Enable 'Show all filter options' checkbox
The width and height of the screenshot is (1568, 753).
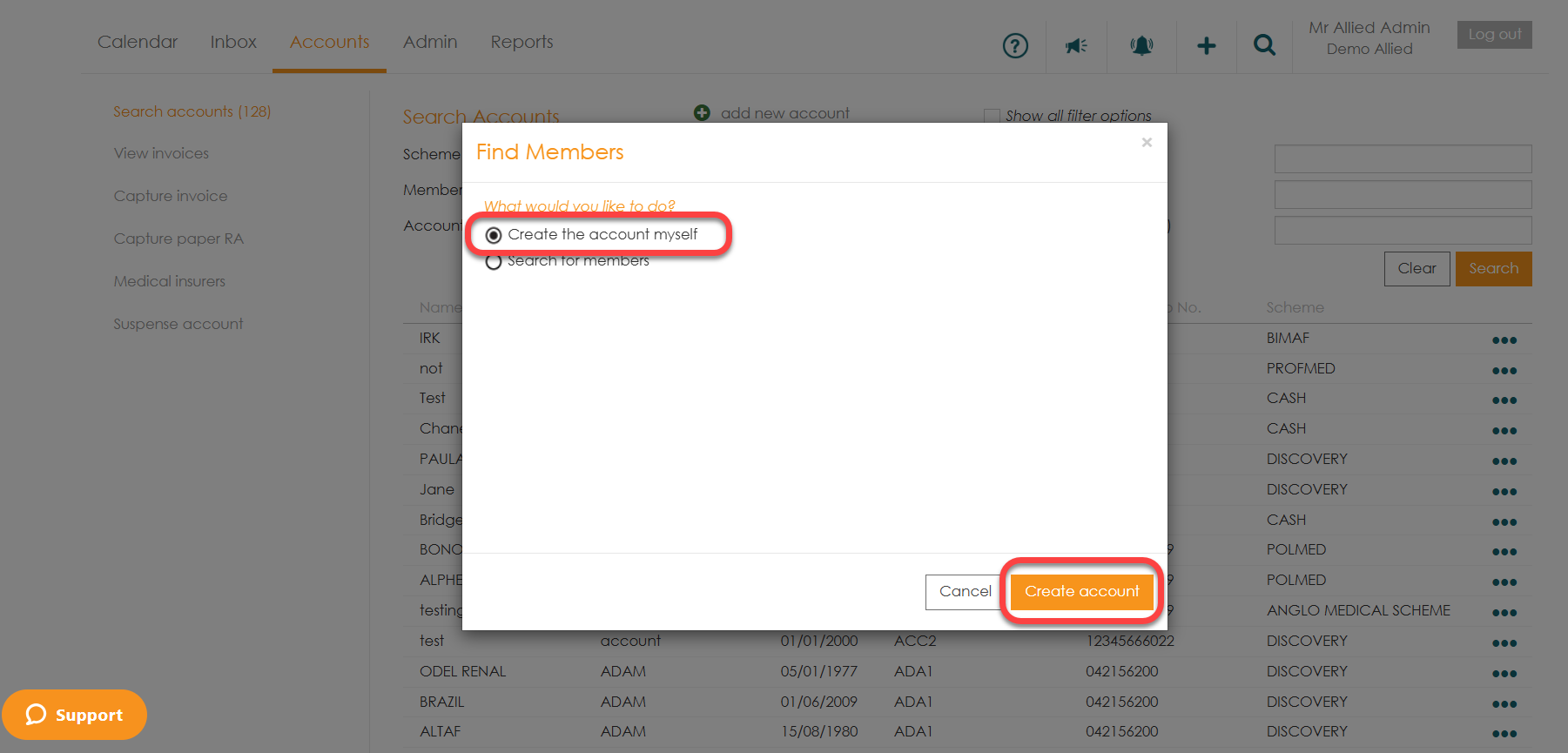[992, 116]
